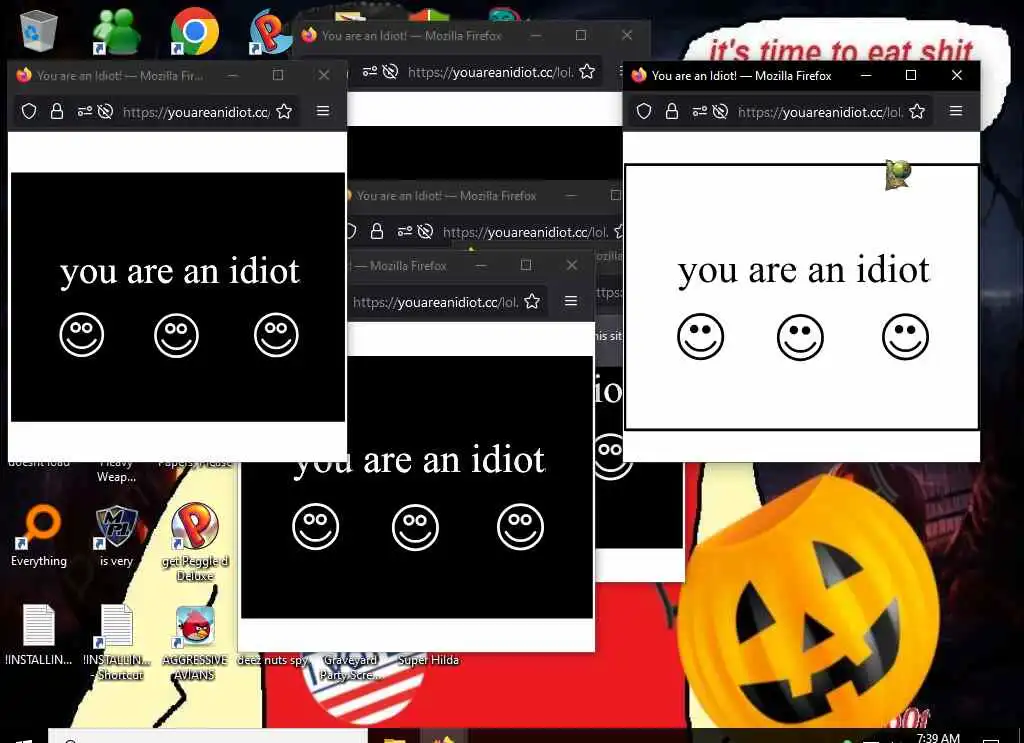Click padlock icon in black-page left Firefox window
This screenshot has width=1024, height=743.
[x=57, y=112]
